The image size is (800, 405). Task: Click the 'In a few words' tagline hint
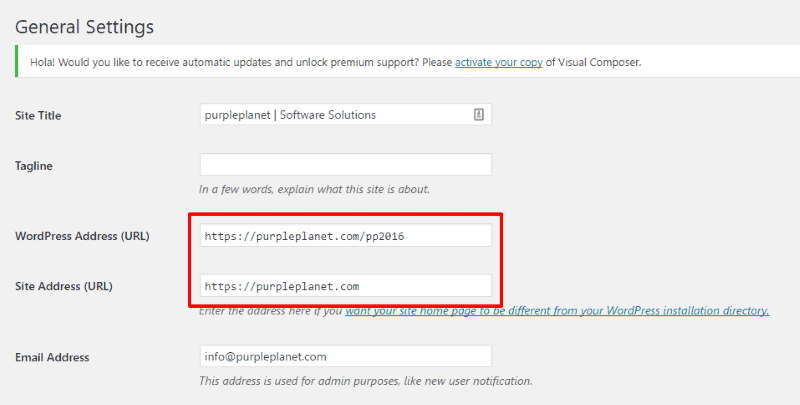tap(314, 189)
